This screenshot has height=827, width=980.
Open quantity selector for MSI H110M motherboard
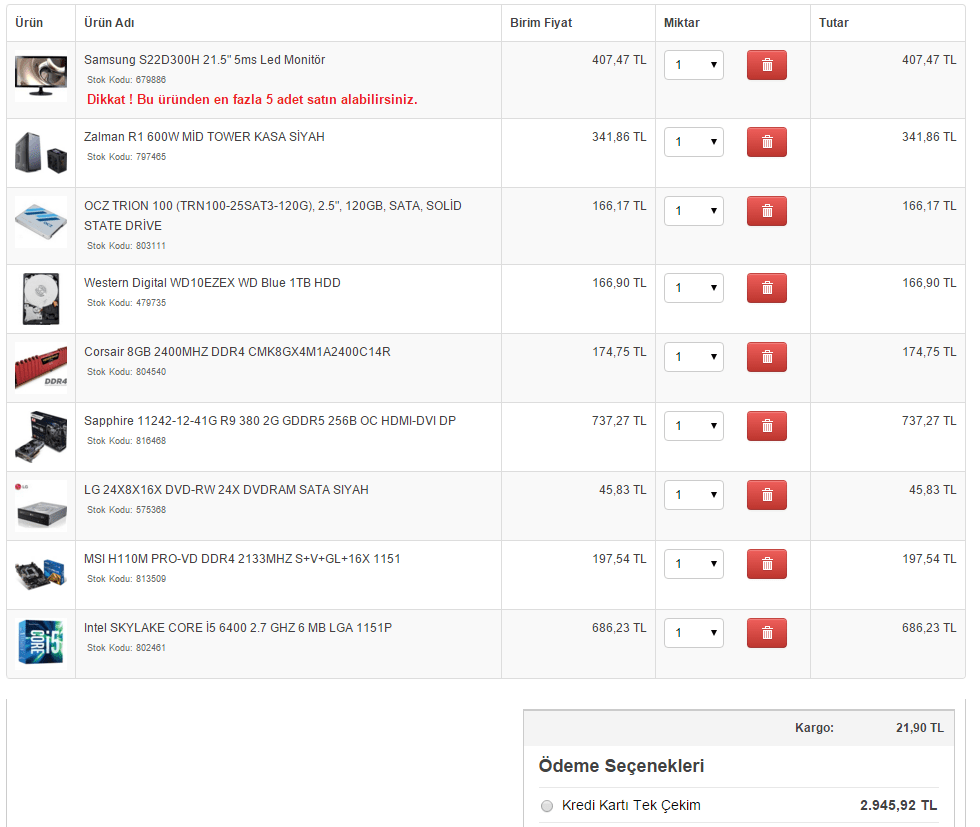click(x=694, y=564)
